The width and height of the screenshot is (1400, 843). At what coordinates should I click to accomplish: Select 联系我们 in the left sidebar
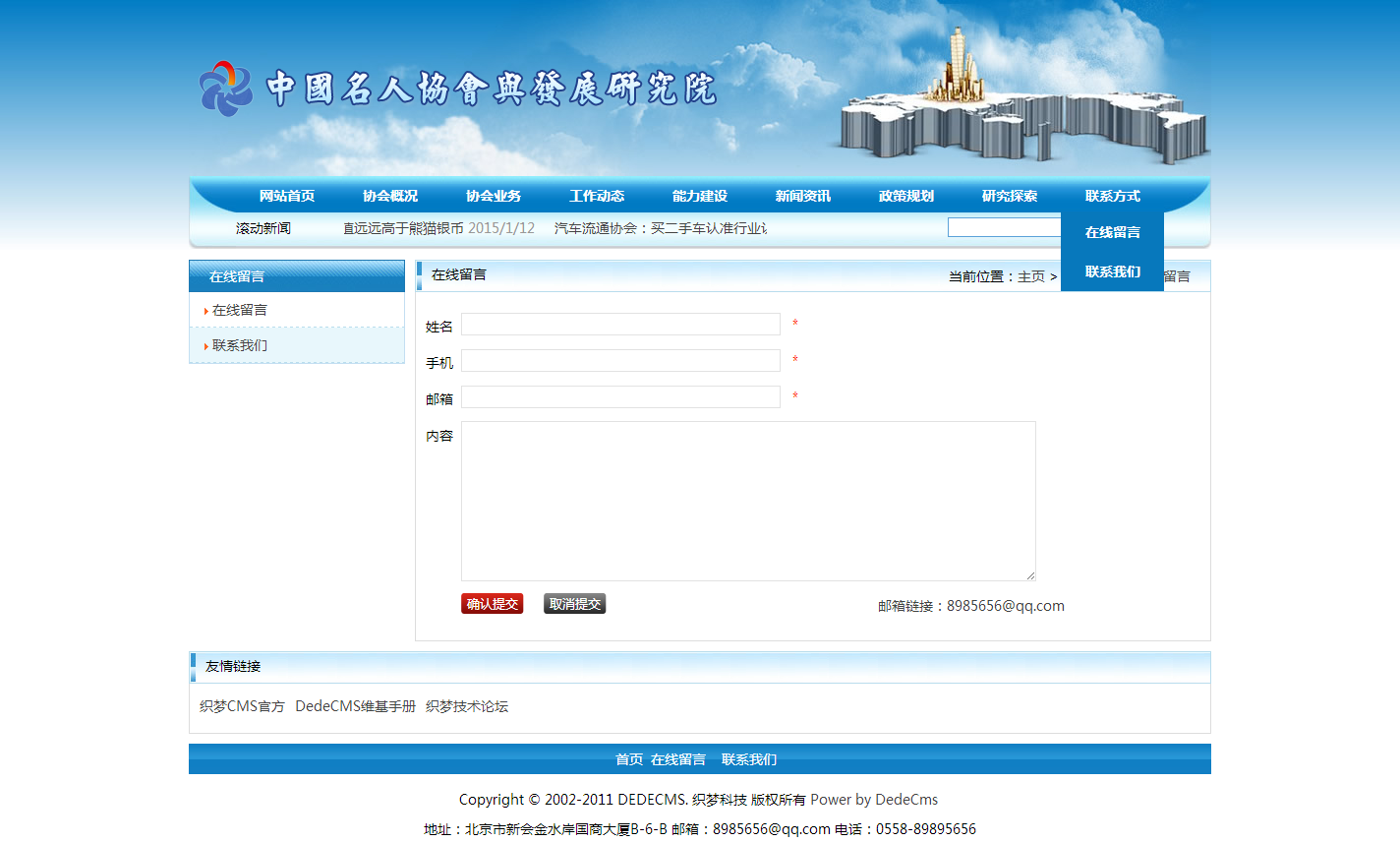click(x=240, y=345)
